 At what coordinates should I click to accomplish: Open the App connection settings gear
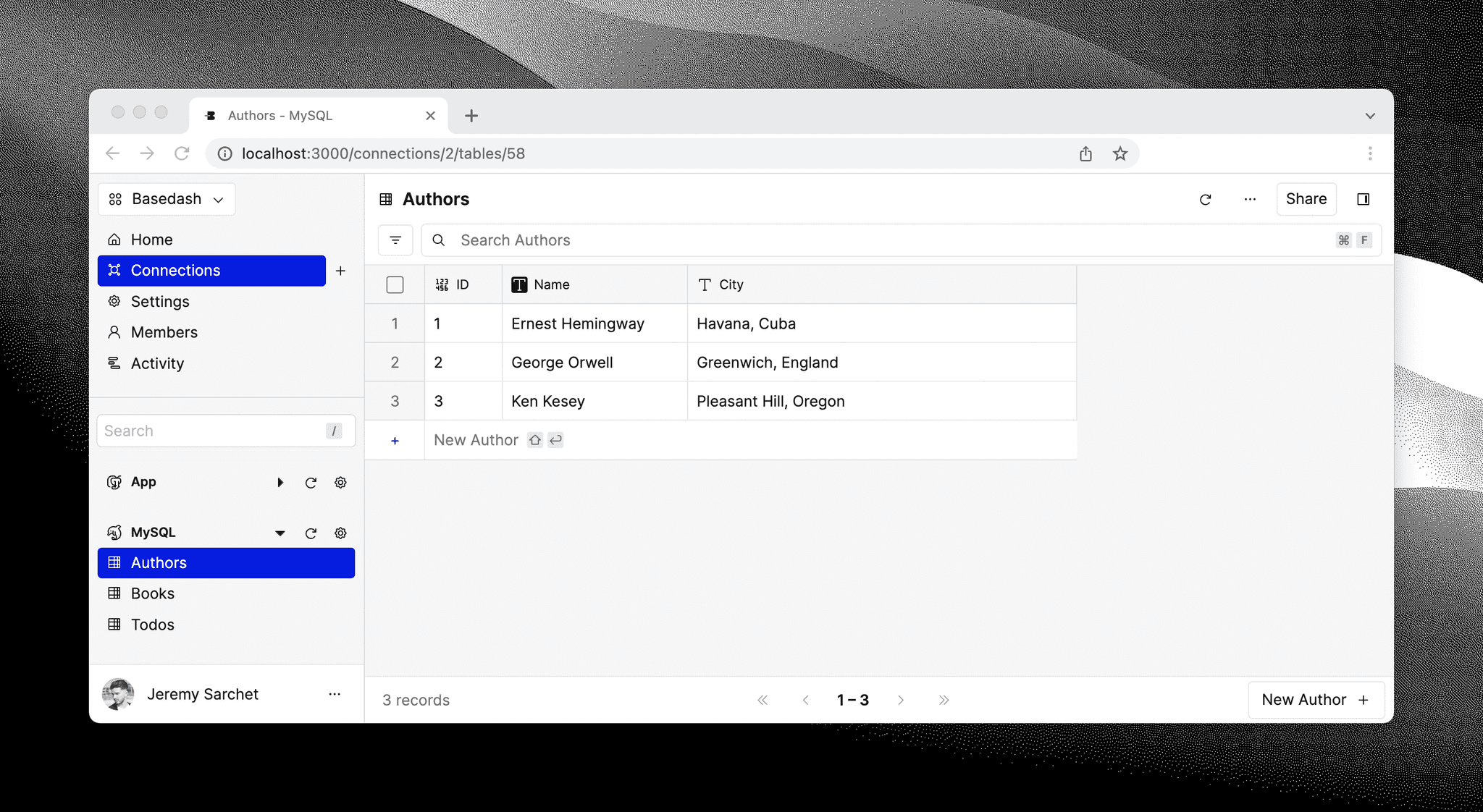pos(340,482)
